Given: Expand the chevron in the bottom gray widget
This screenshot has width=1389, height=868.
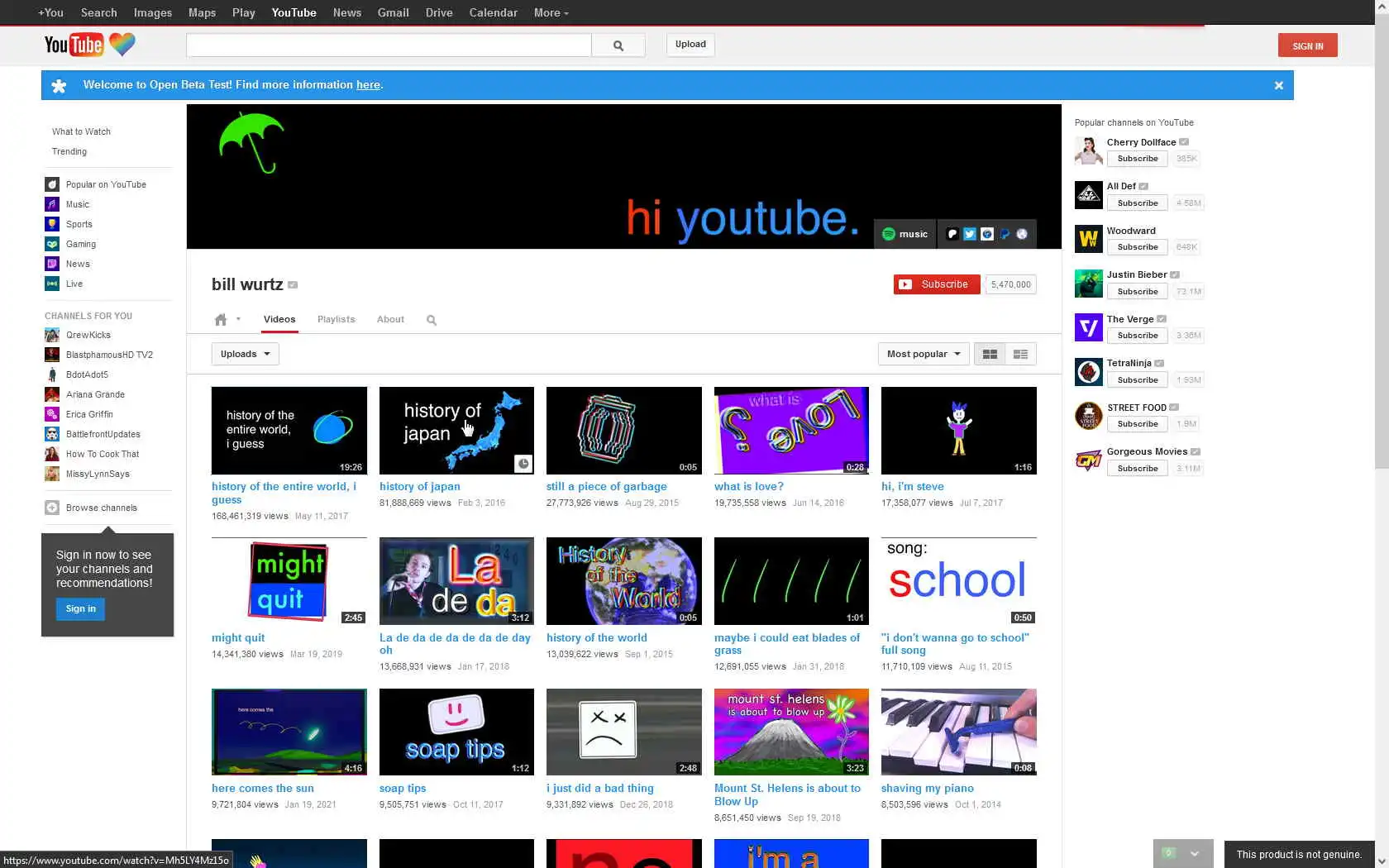Looking at the screenshot, I should pos(1195,854).
